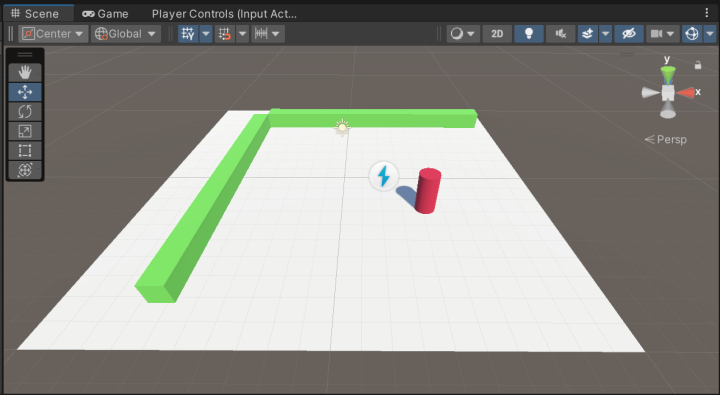The height and width of the screenshot is (395, 720).
Task: Switch to the Game tab
Action: [x=105, y=13]
